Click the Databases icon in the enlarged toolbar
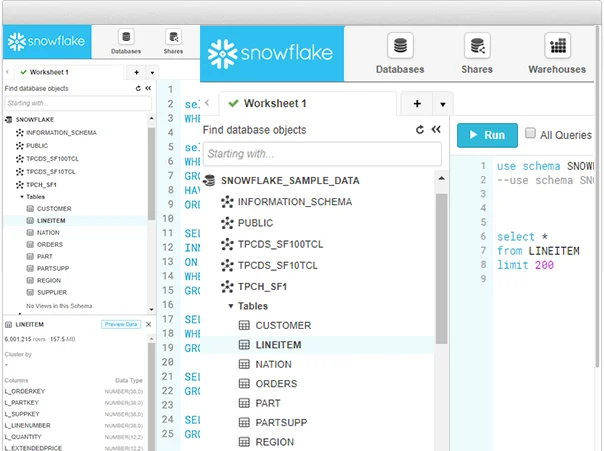 point(399,54)
